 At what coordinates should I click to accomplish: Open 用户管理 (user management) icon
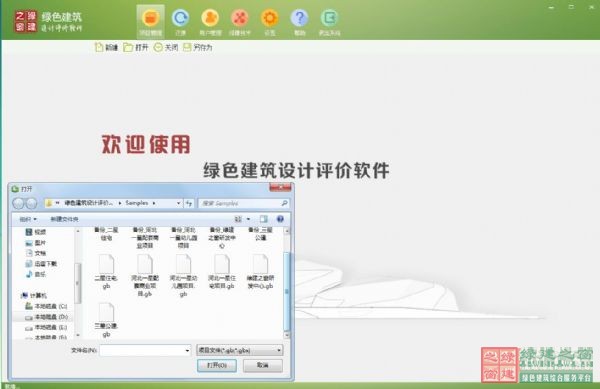tap(210, 22)
